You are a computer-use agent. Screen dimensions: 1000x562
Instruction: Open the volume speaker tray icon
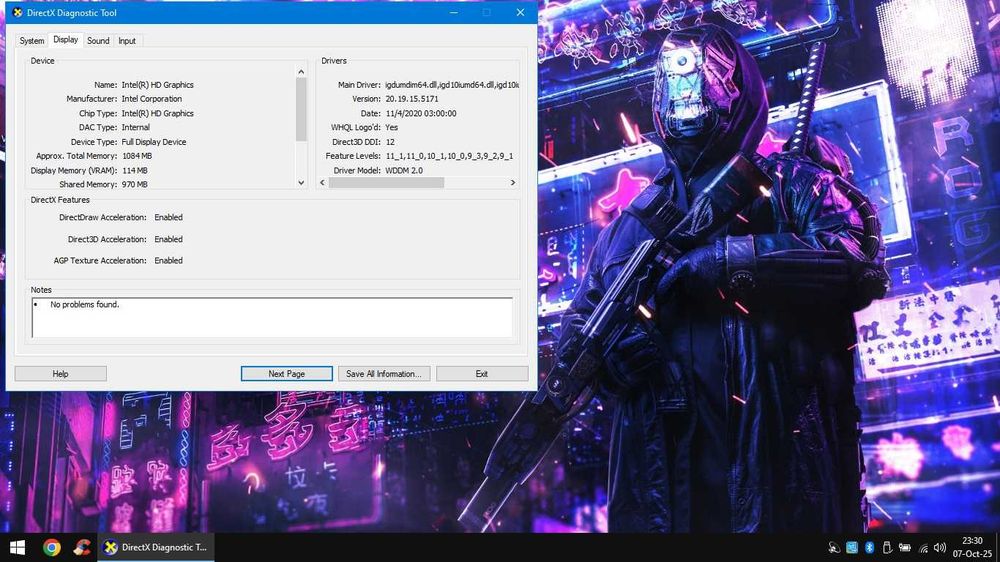[939, 547]
